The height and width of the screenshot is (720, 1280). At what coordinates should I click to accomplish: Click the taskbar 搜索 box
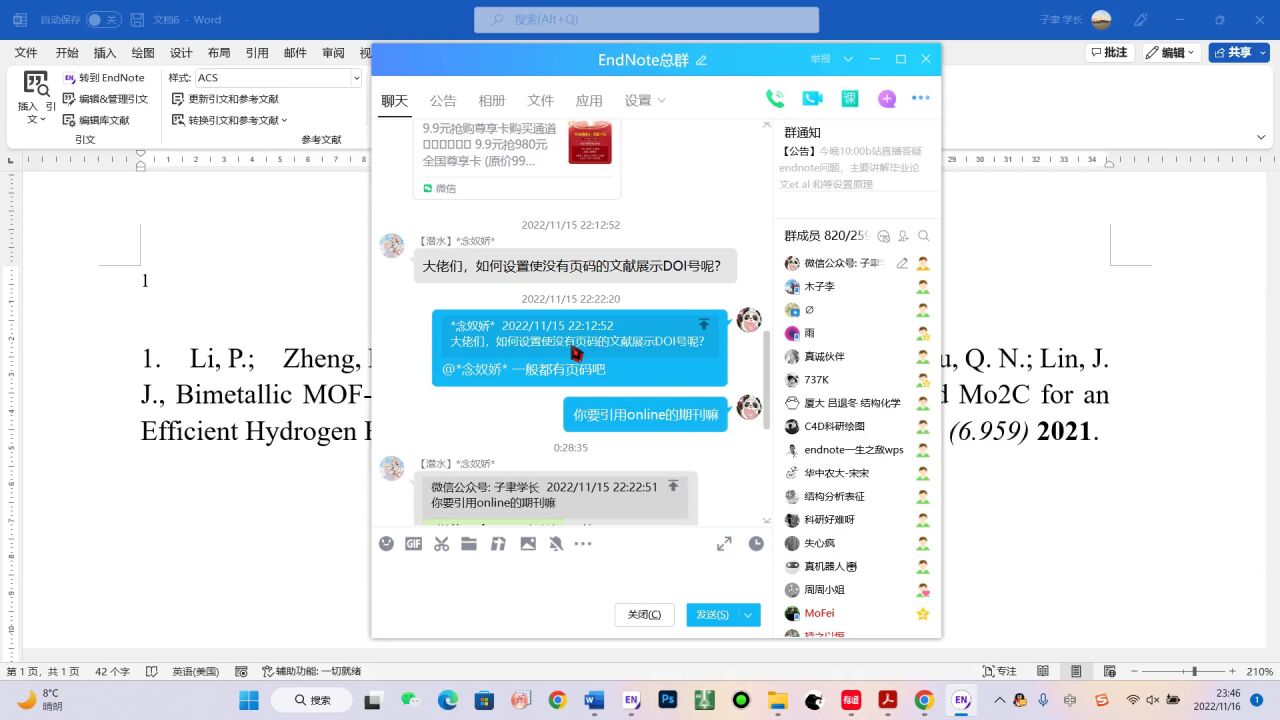pos(313,700)
